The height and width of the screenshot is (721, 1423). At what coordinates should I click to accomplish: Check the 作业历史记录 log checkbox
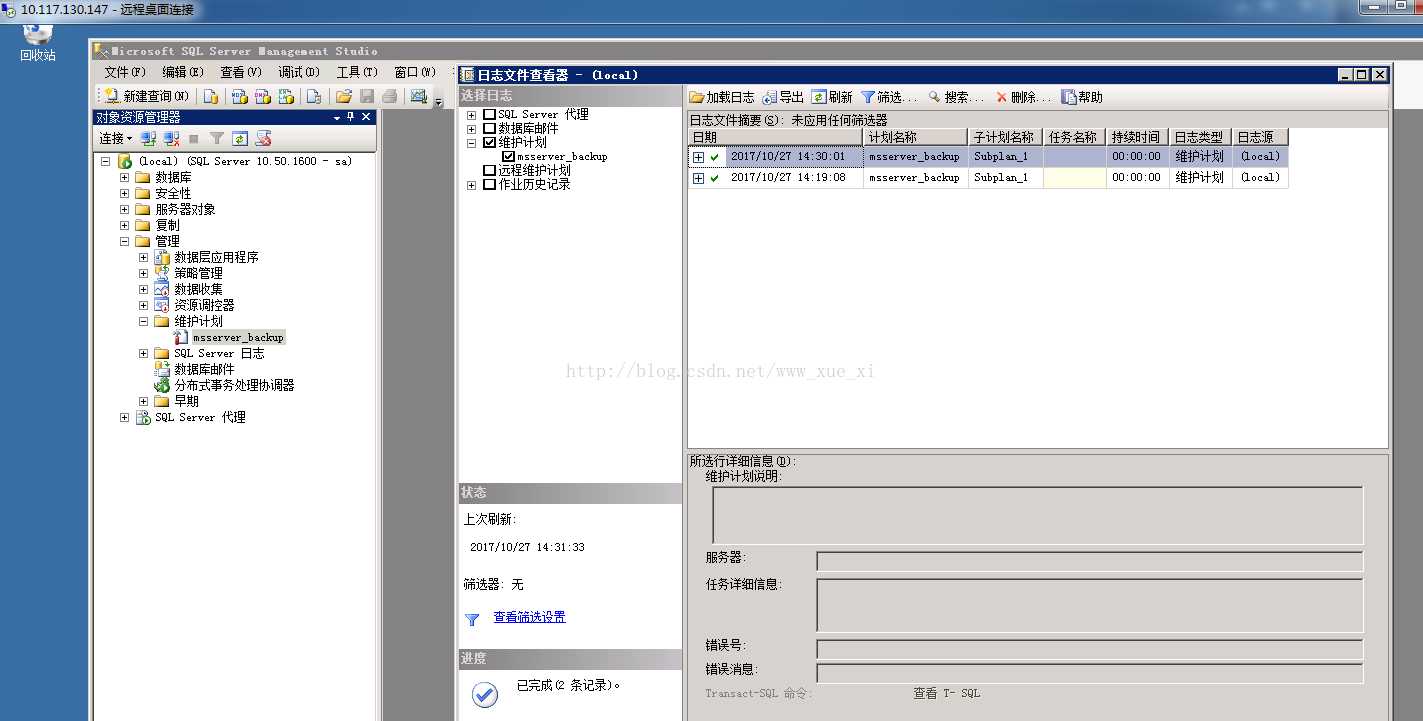point(489,185)
